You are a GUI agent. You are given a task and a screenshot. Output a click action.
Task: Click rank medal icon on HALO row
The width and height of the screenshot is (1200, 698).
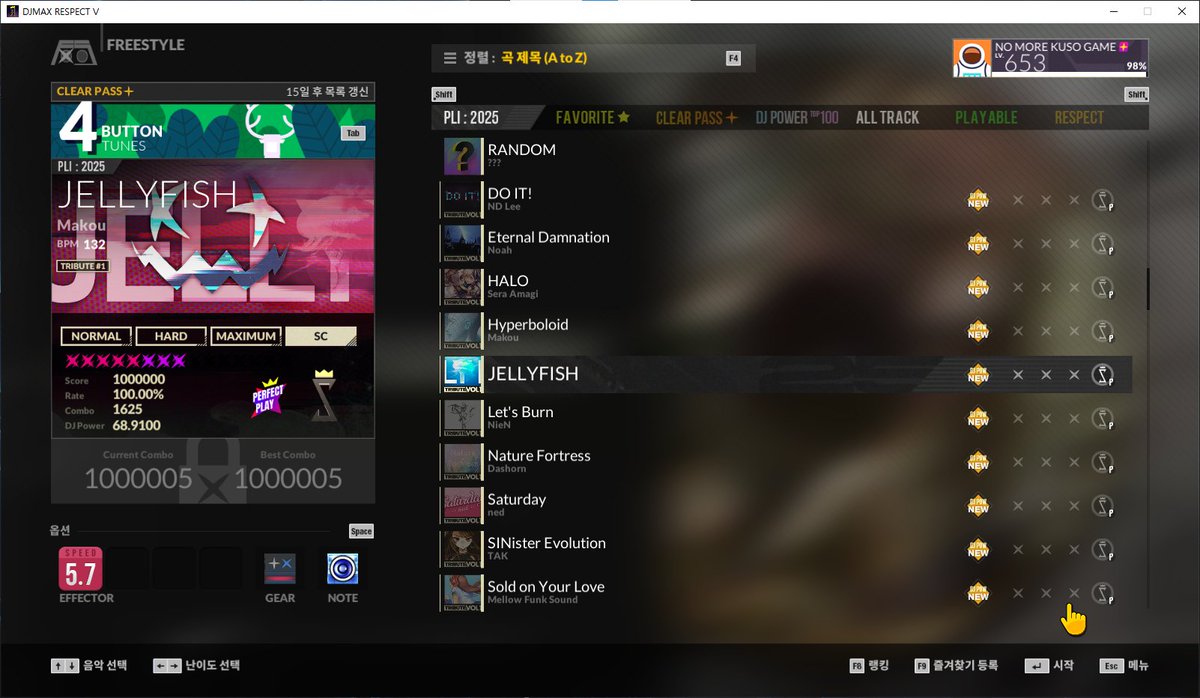point(1103,287)
